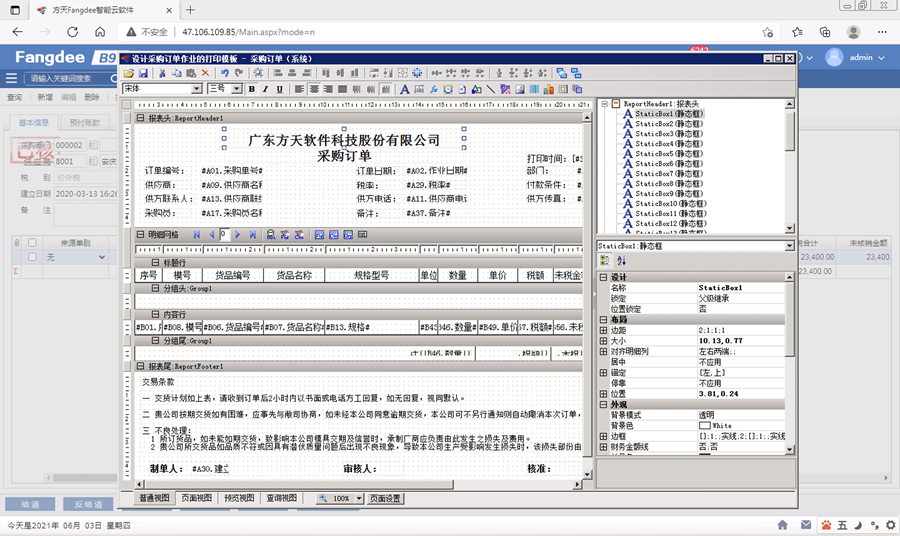The image size is (900, 536).
Task: Switch to 预览视图 tab
Action: coord(239,498)
